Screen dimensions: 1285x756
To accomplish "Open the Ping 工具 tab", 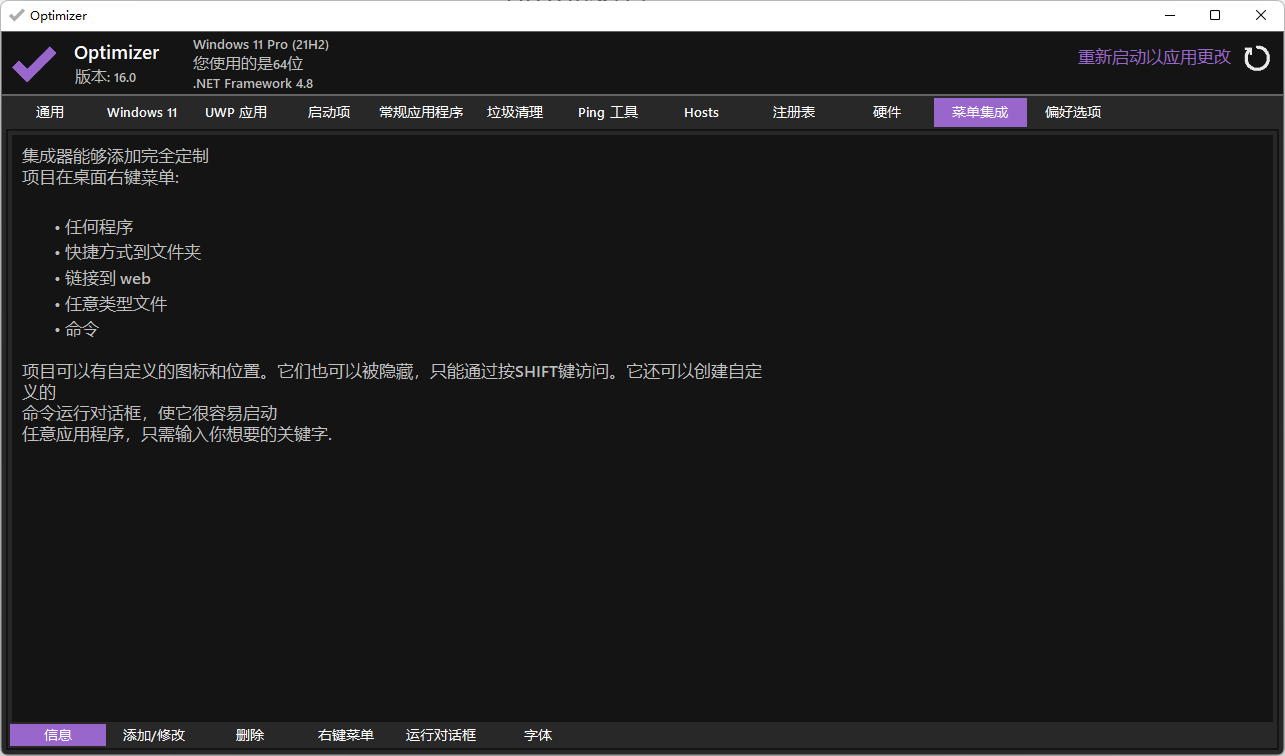I will 608,112.
